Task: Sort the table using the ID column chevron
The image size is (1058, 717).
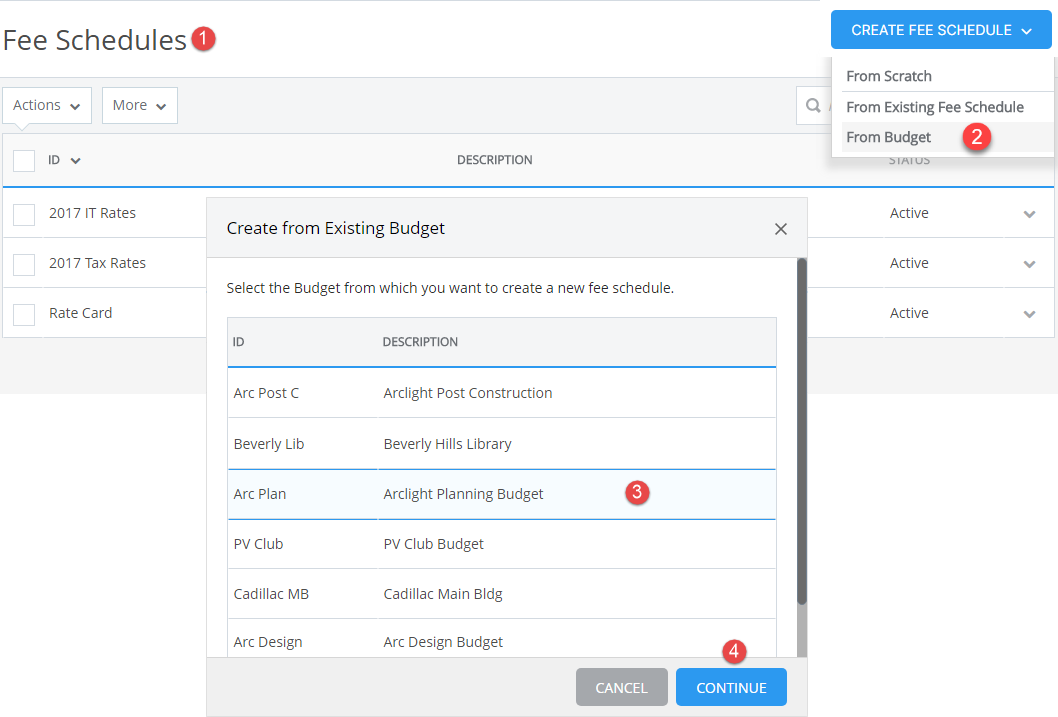Action: (x=77, y=159)
